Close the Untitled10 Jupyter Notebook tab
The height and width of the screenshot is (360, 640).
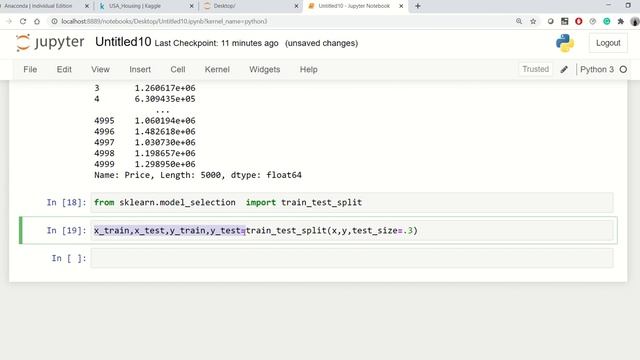[x=401, y=6]
